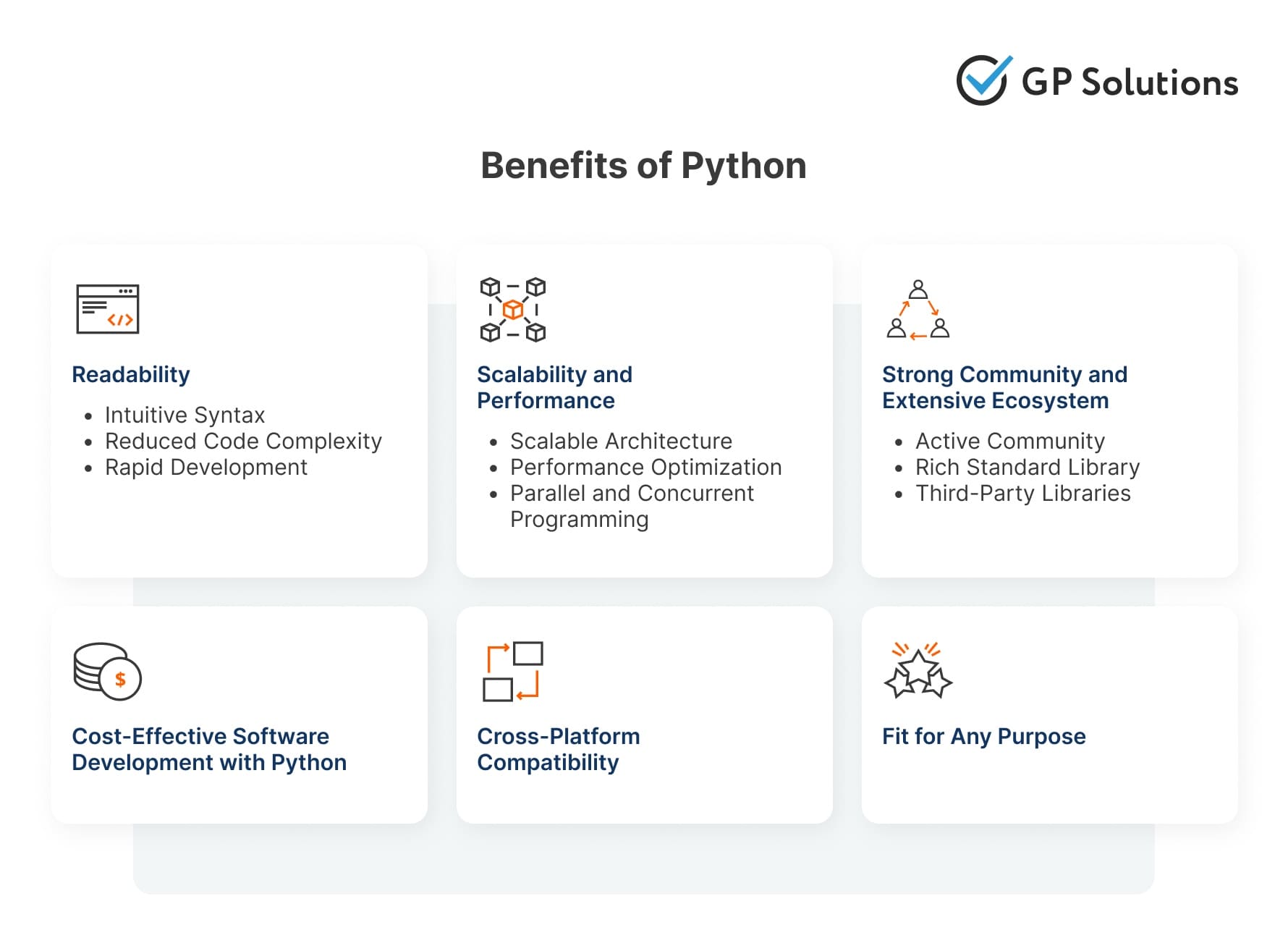Viewport: 1288px width, 938px height.
Task: Click the Intuitive Syntax bullet item
Action: tap(185, 415)
